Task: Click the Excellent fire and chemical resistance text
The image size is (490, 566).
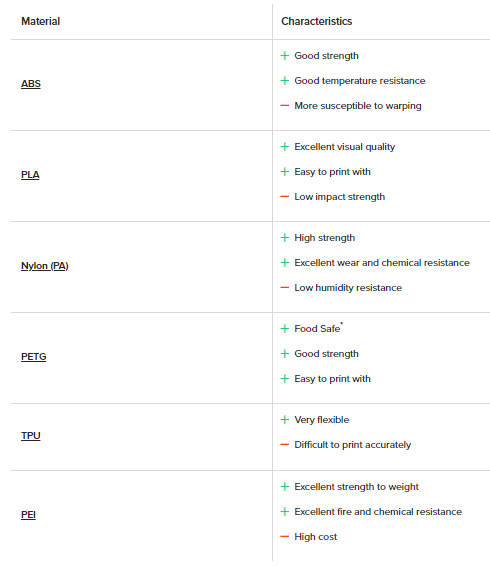Action: click(378, 512)
